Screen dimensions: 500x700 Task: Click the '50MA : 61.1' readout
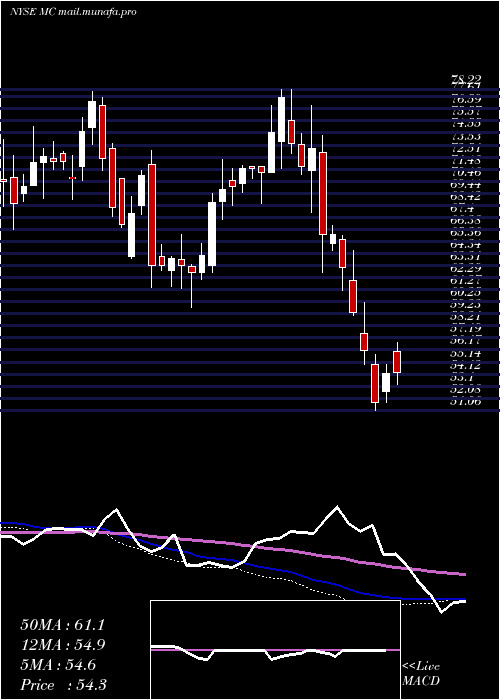click(x=62, y=625)
